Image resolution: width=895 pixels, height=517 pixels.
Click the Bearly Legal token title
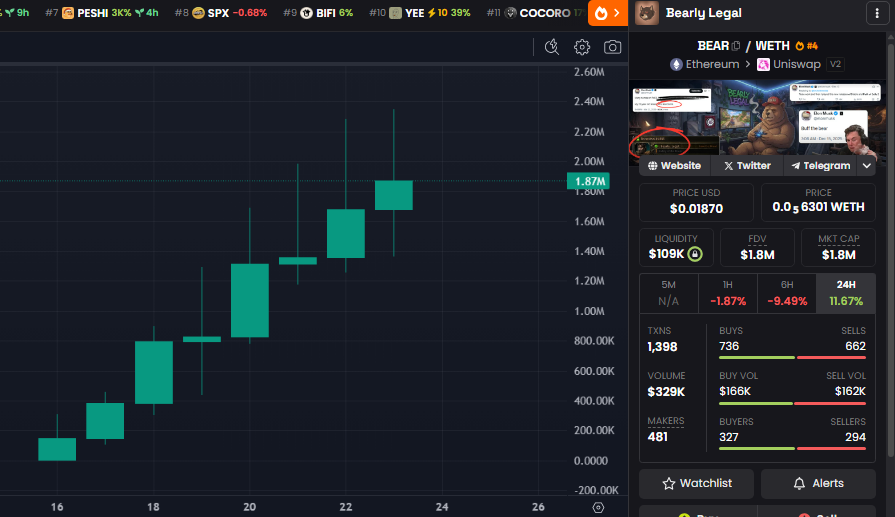pos(704,13)
